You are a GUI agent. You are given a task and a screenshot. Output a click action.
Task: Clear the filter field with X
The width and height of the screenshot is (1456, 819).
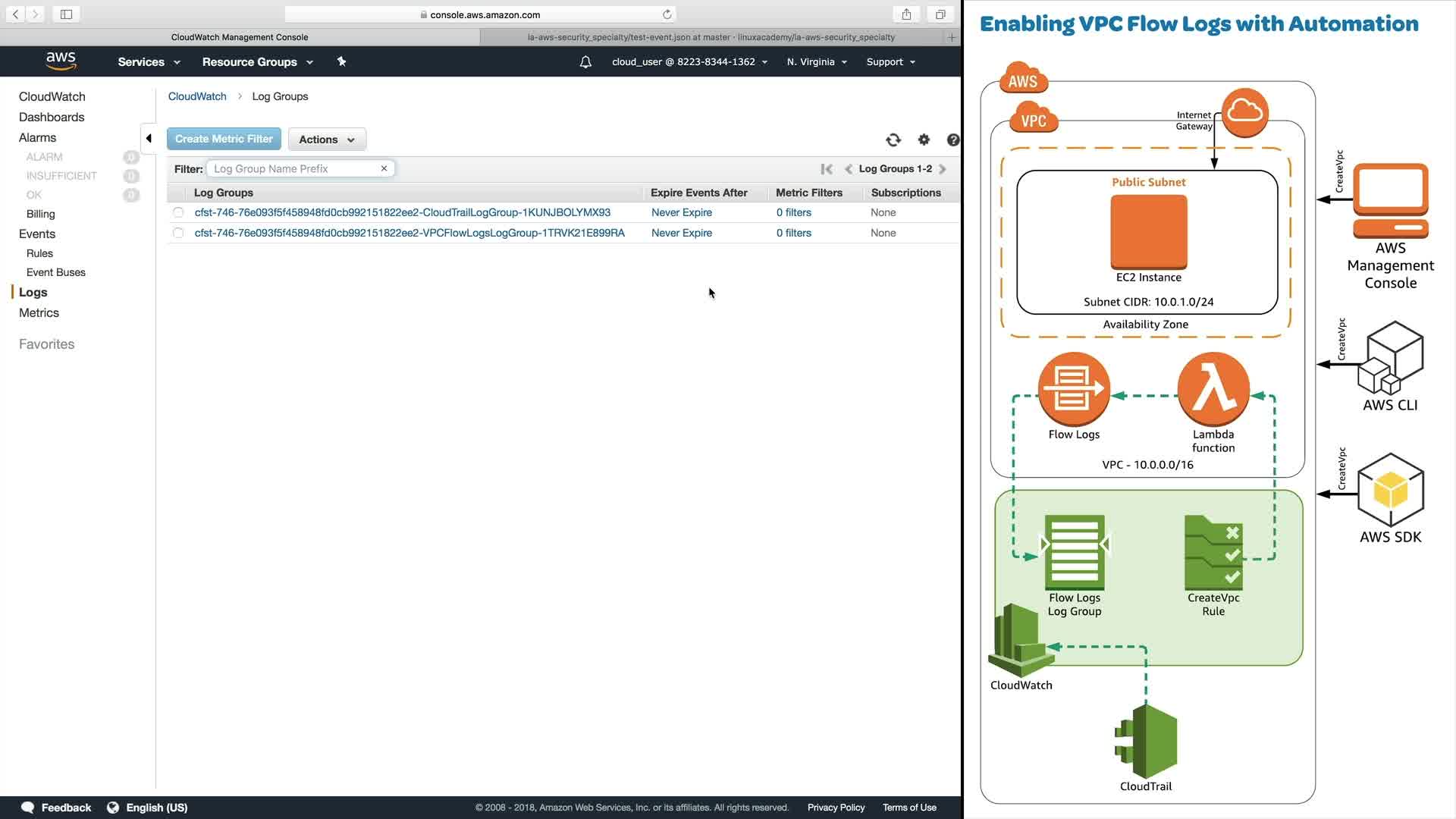point(384,168)
